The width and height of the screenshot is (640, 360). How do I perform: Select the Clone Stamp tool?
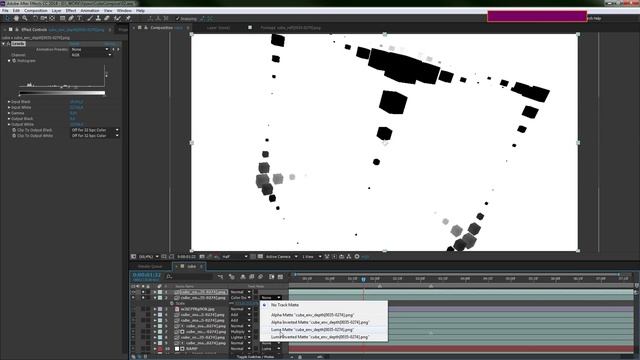98,18
